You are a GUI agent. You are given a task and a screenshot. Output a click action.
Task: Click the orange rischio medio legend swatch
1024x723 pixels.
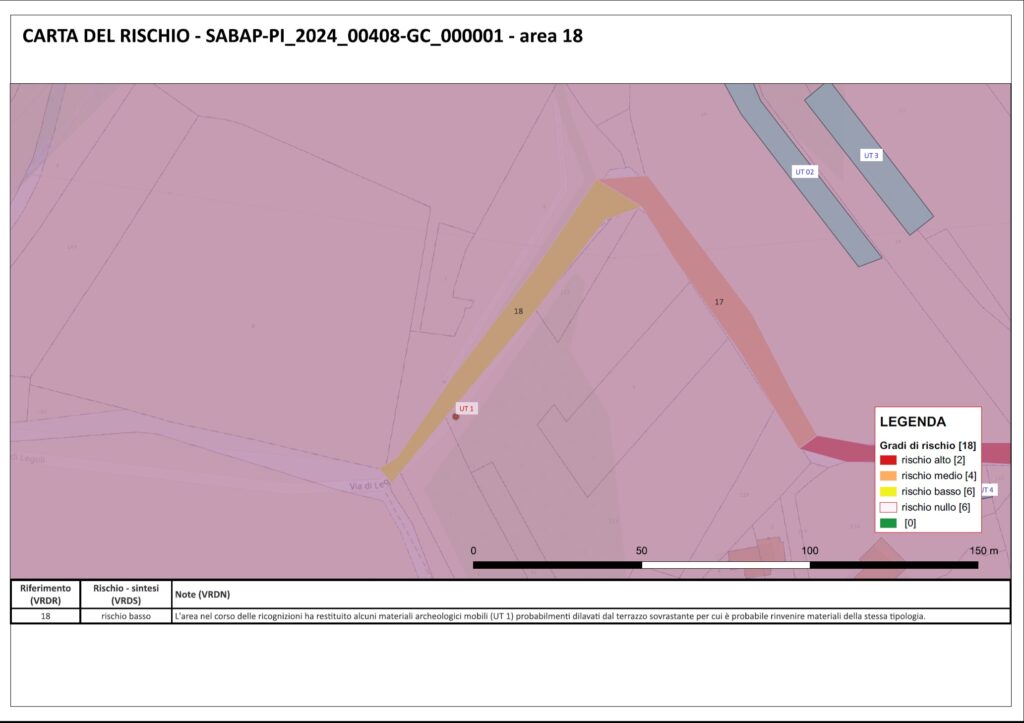(x=888, y=475)
